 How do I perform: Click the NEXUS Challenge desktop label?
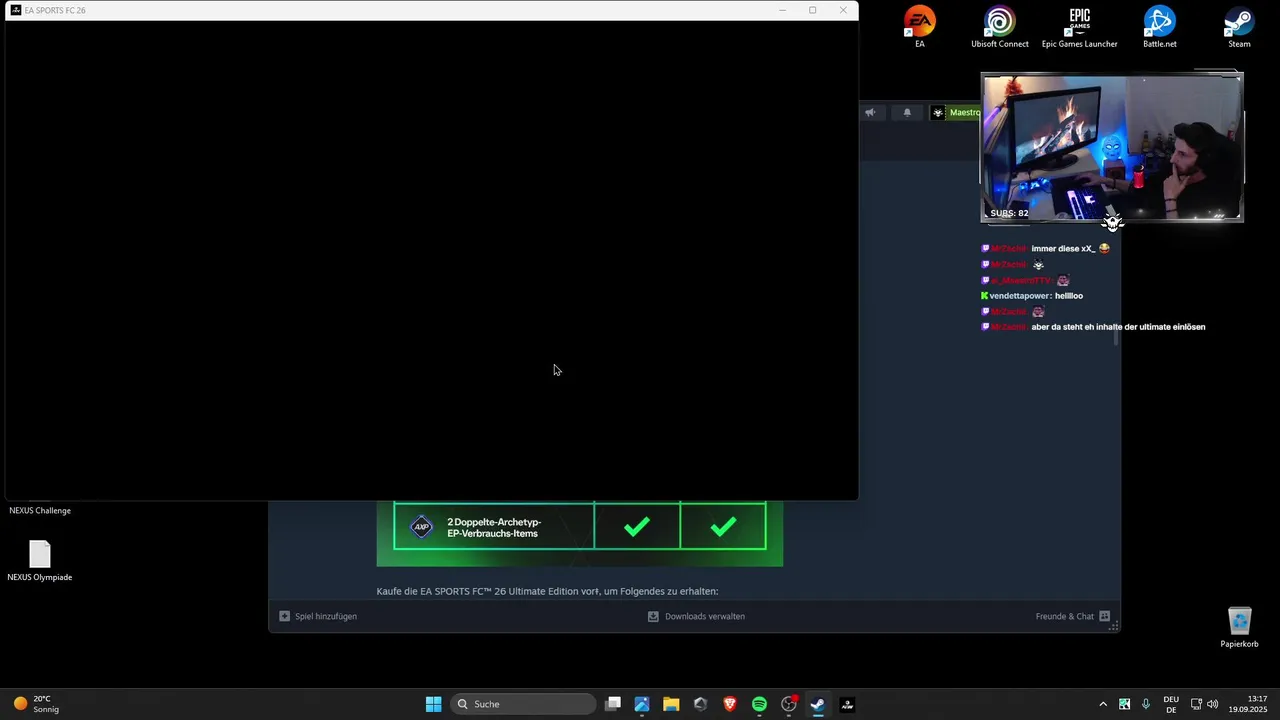point(40,511)
